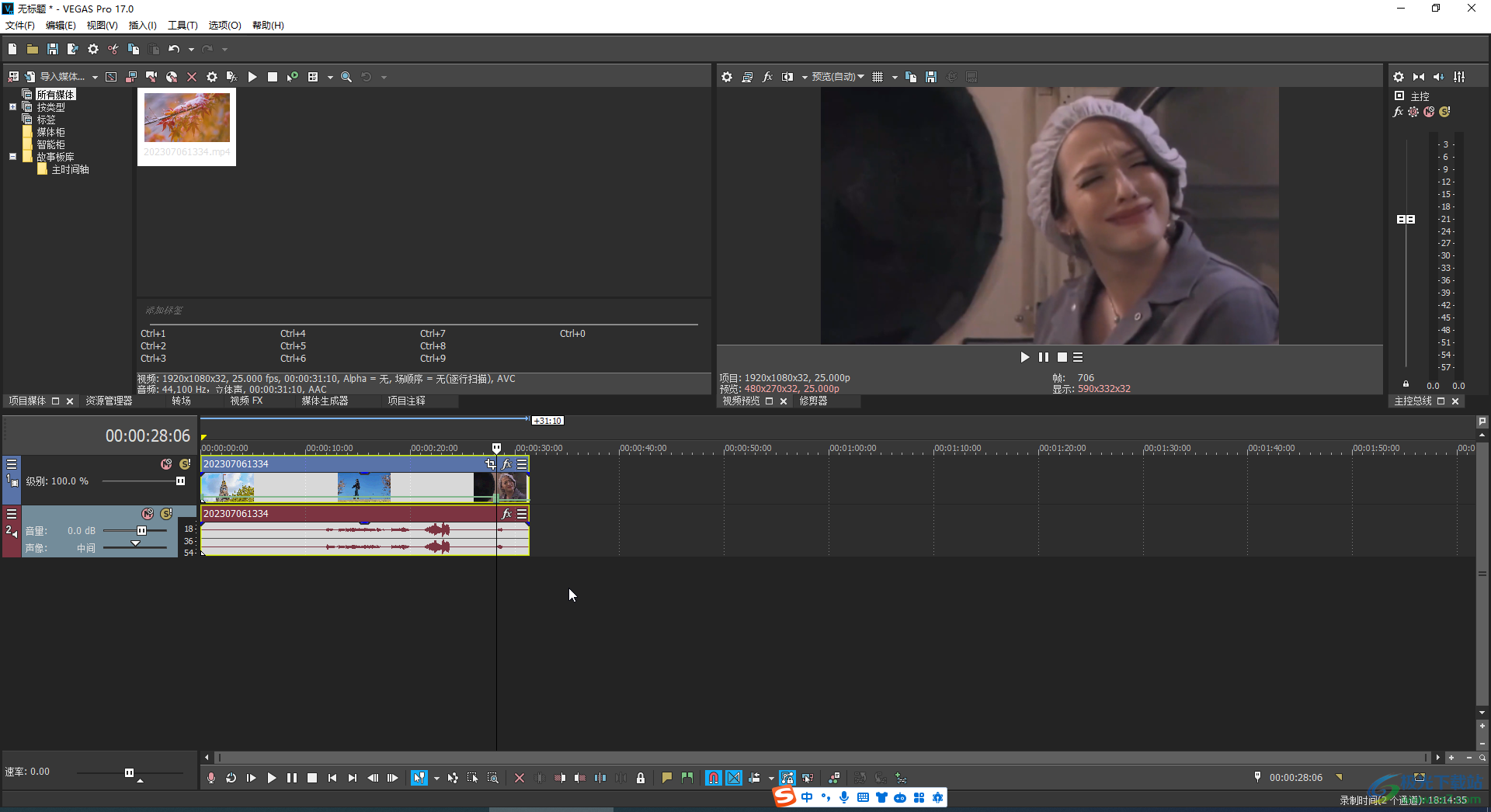This screenshot has width=1491, height=812.
Task: Solo audio track 2
Action: pos(166,514)
